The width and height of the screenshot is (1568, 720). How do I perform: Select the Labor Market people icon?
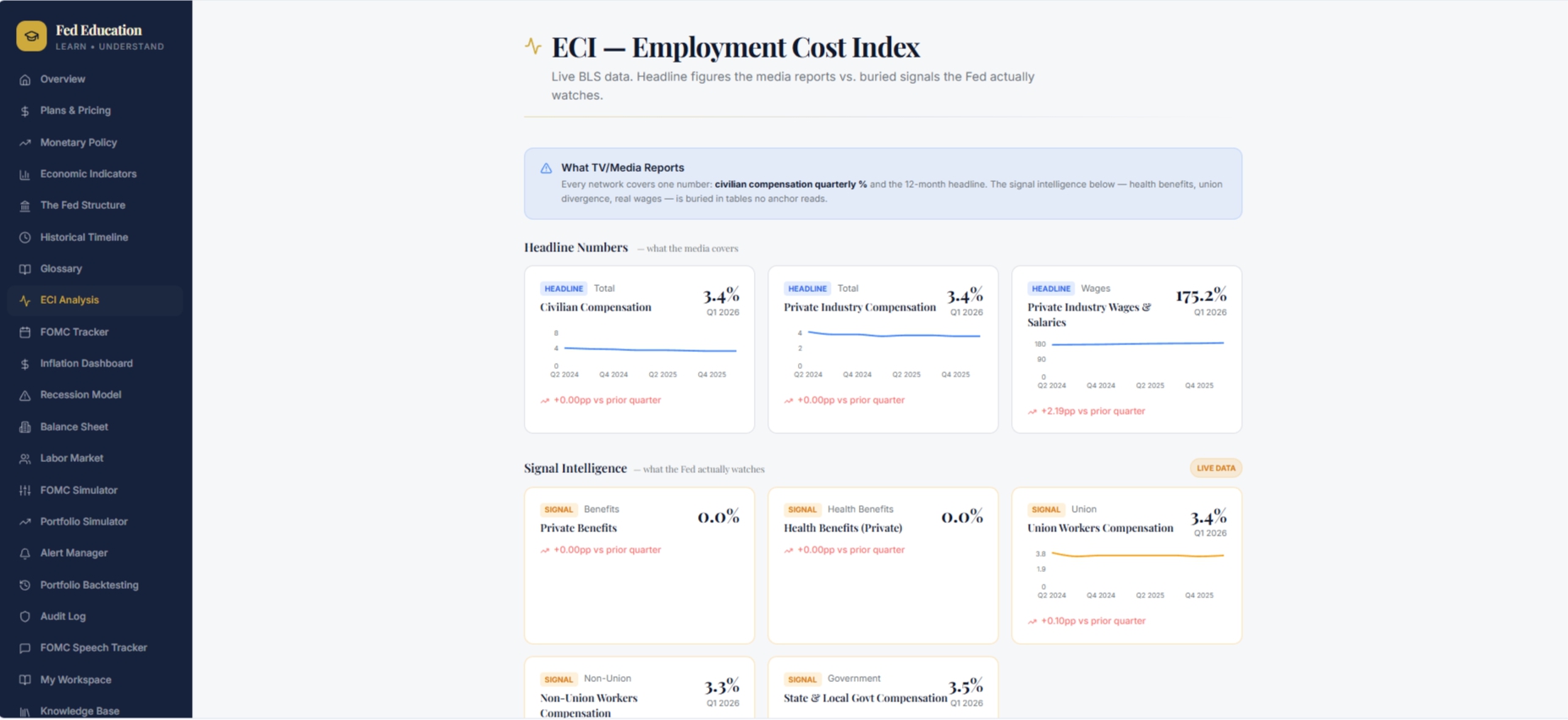25,459
